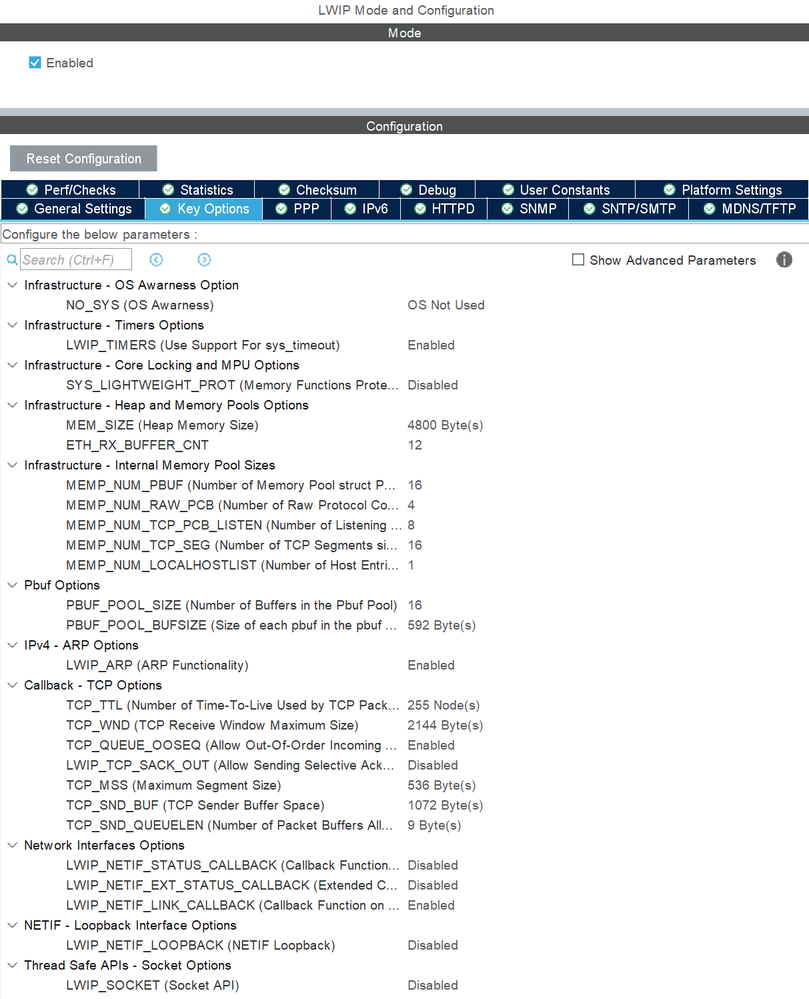
Task: Select the TCP_QUEUE_OOSEQ parameter row
Action: [404, 745]
